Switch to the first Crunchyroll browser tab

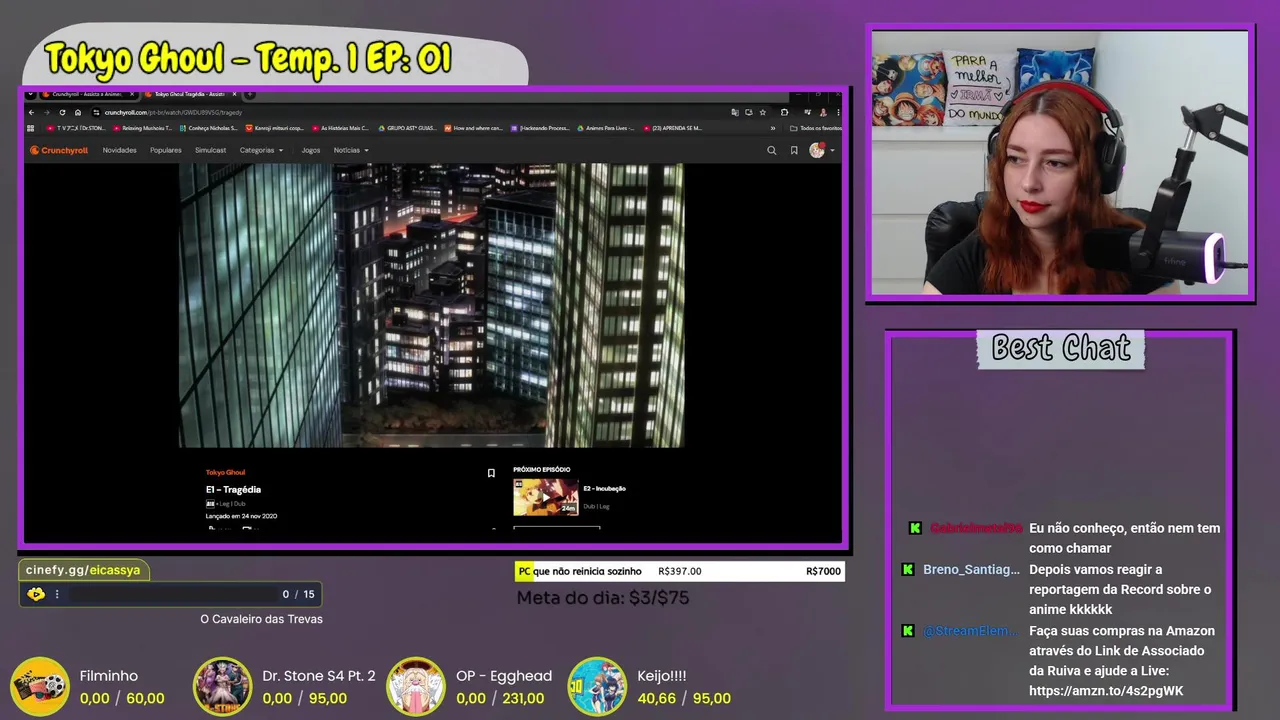point(88,94)
